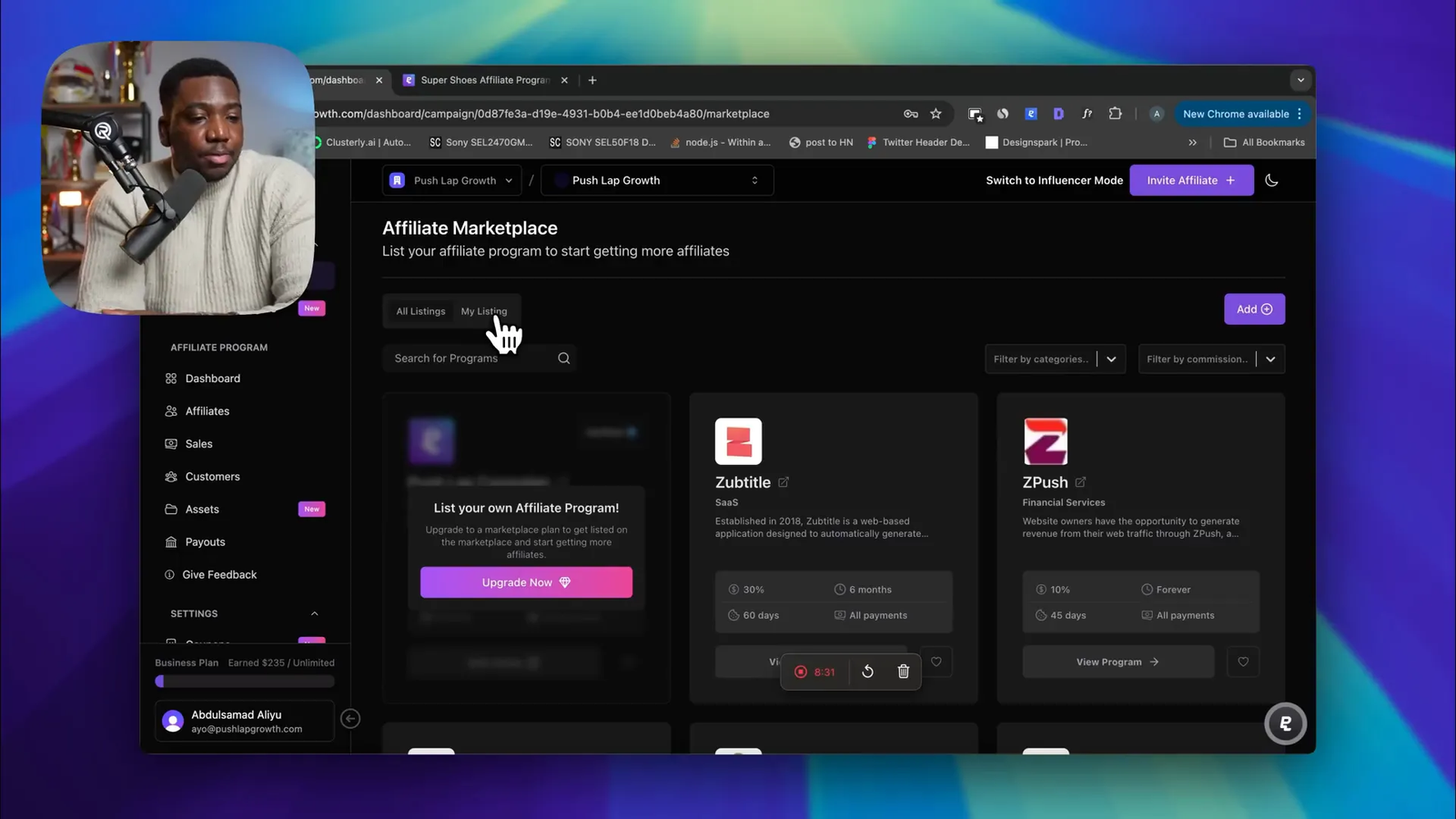The height and width of the screenshot is (819, 1456).
Task: Click New Chrome available button
Action: click(x=1236, y=114)
